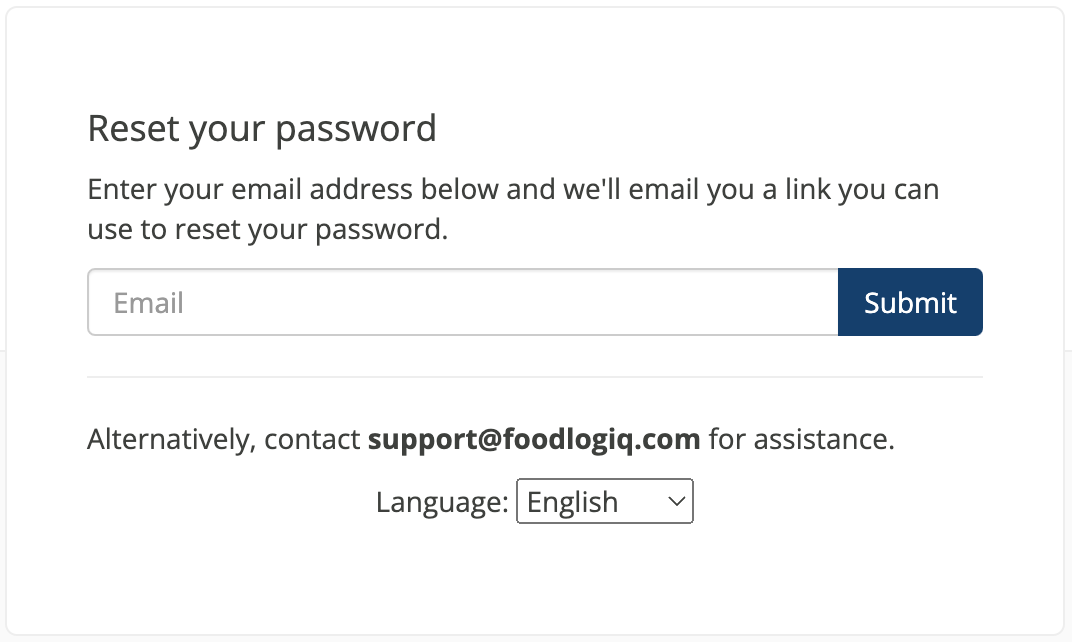Click the 'Language:' label text

[442, 503]
